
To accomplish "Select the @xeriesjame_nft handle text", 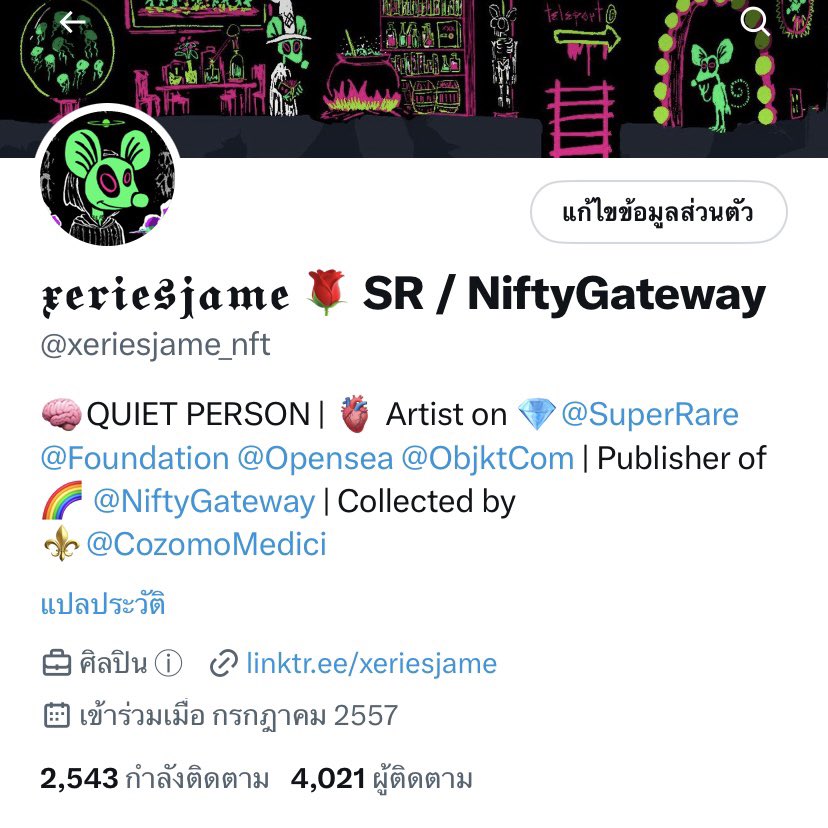I will tap(156, 344).
